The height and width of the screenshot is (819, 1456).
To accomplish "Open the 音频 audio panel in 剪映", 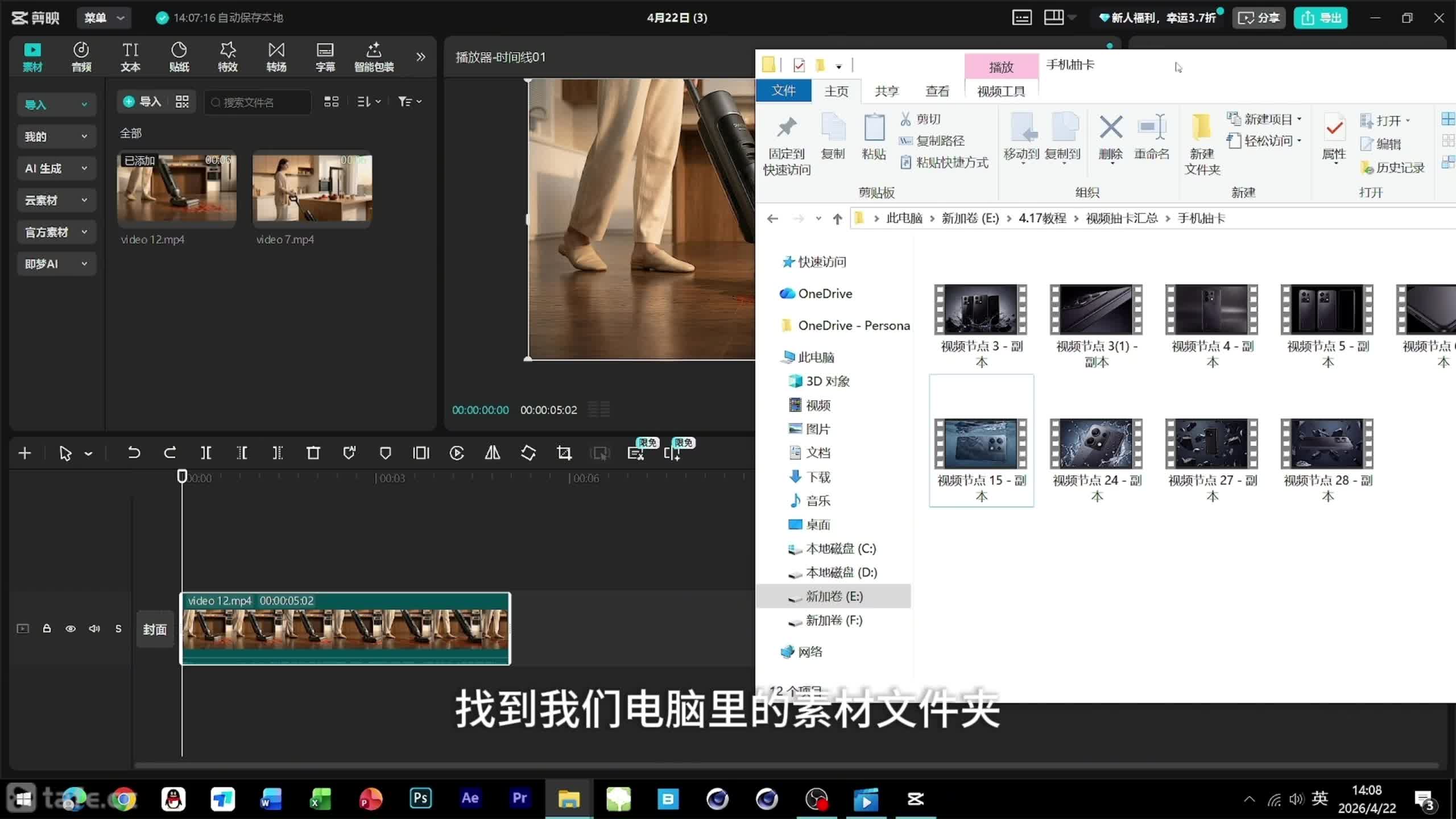I will pos(81,57).
